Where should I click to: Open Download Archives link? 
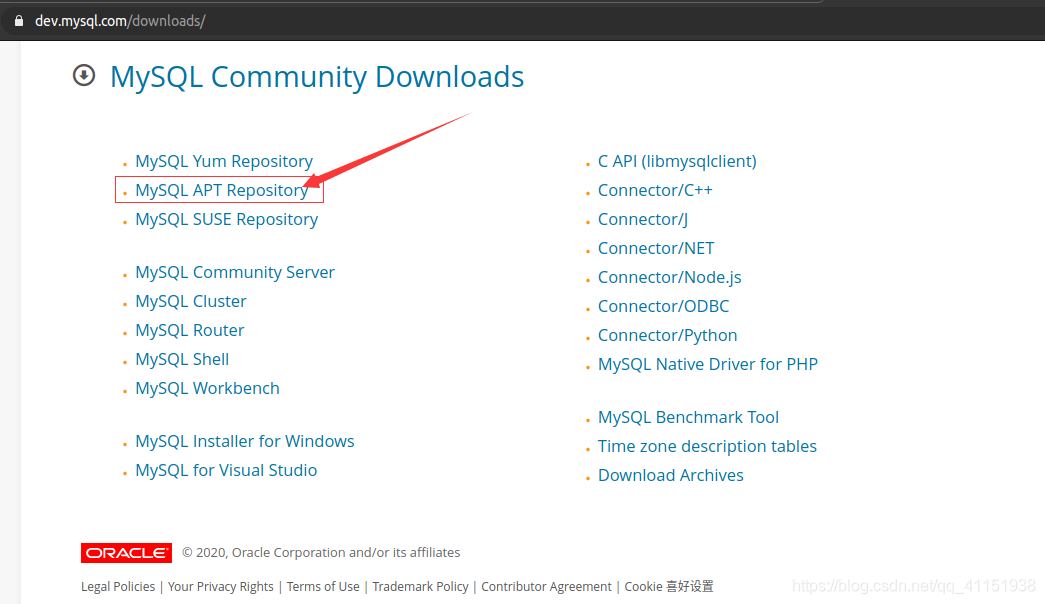tap(670, 475)
